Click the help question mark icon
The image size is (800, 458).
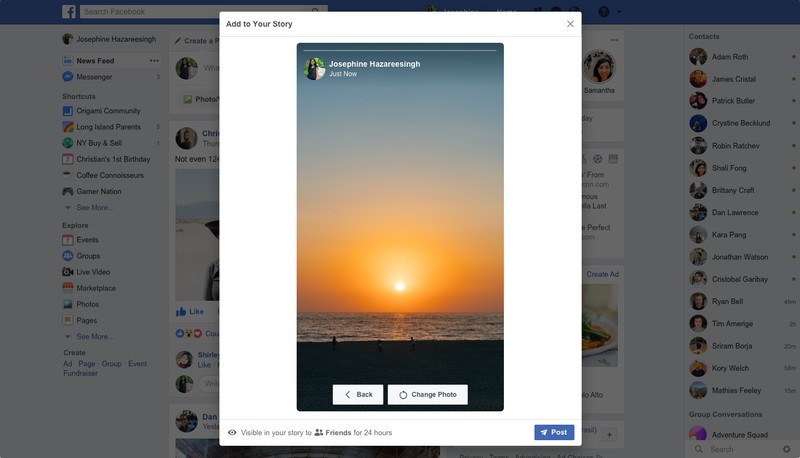[x=604, y=11]
